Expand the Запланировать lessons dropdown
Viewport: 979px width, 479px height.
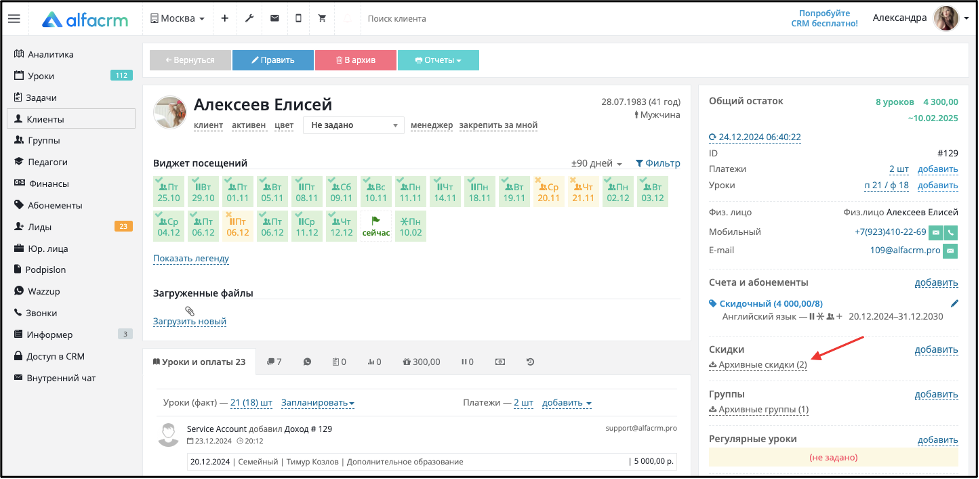click(x=318, y=403)
